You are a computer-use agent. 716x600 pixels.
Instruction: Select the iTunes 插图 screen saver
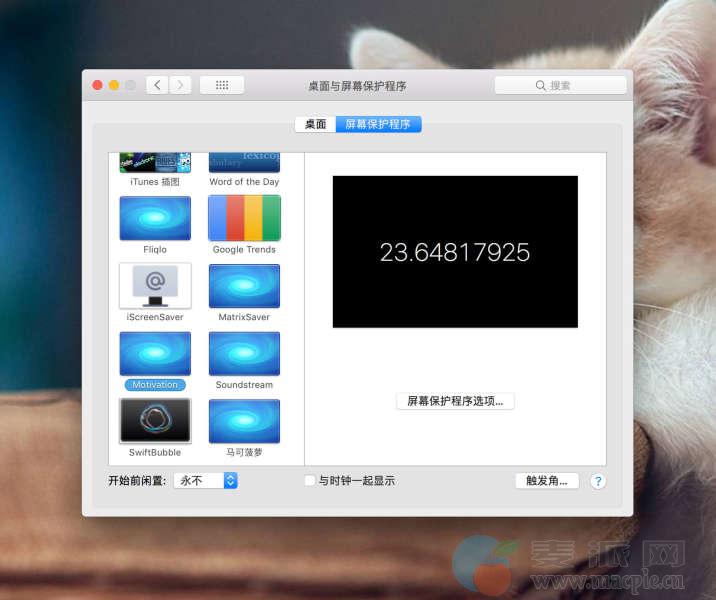[x=155, y=163]
